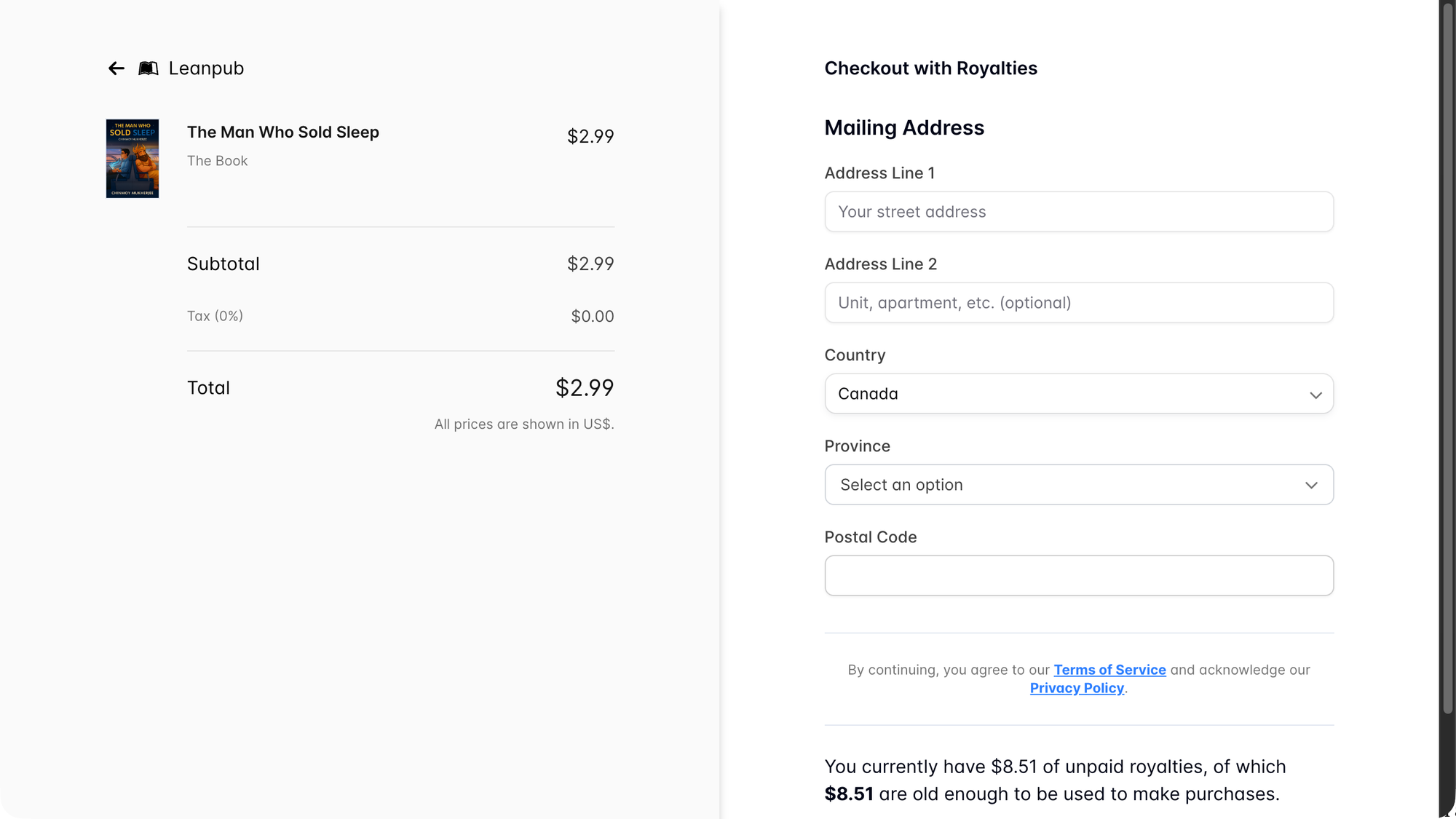Focus the Address Line 1 street address field
Viewport: 1456px width, 819px height.
[1079, 212]
